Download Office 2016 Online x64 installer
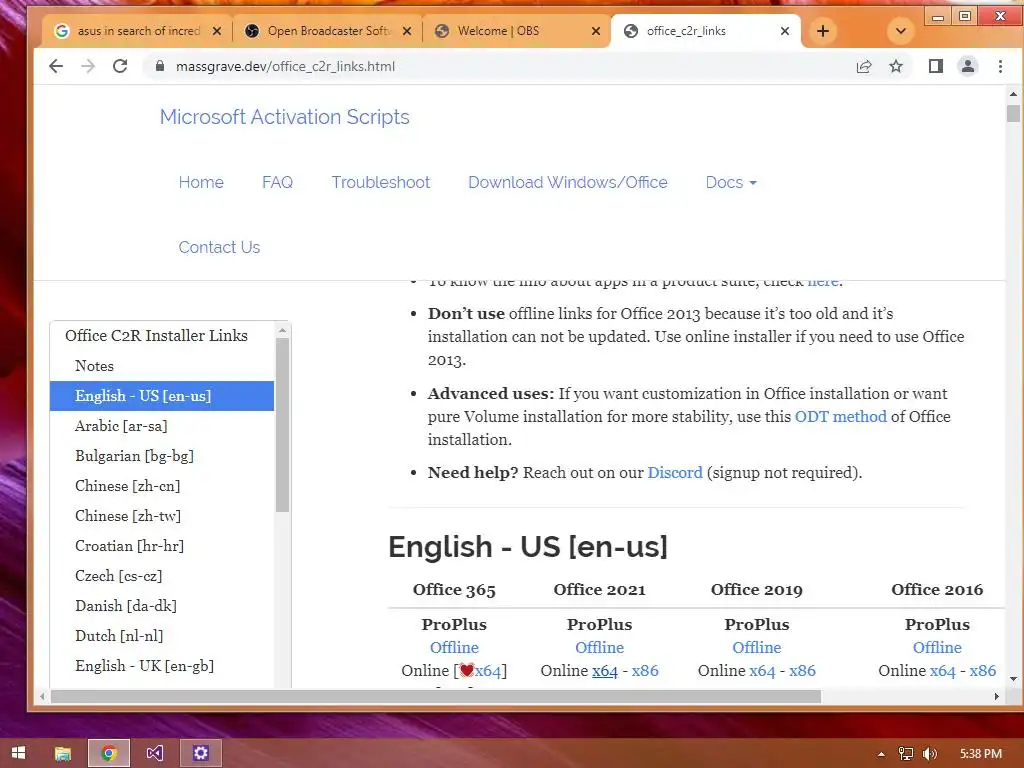The width and height of the screenshot is (1024, 768). tap(942, 671)
